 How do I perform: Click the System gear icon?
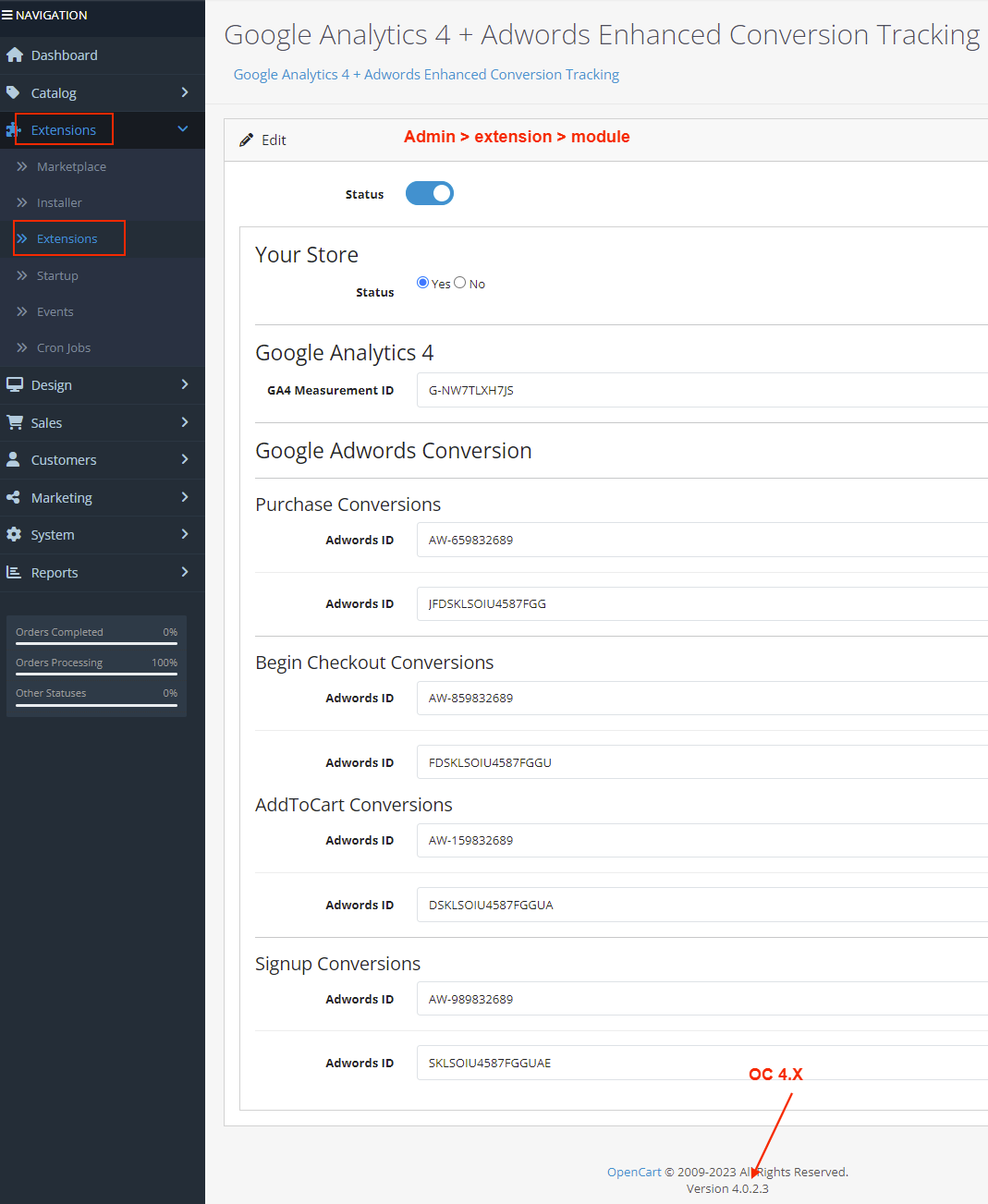point(13,534)
